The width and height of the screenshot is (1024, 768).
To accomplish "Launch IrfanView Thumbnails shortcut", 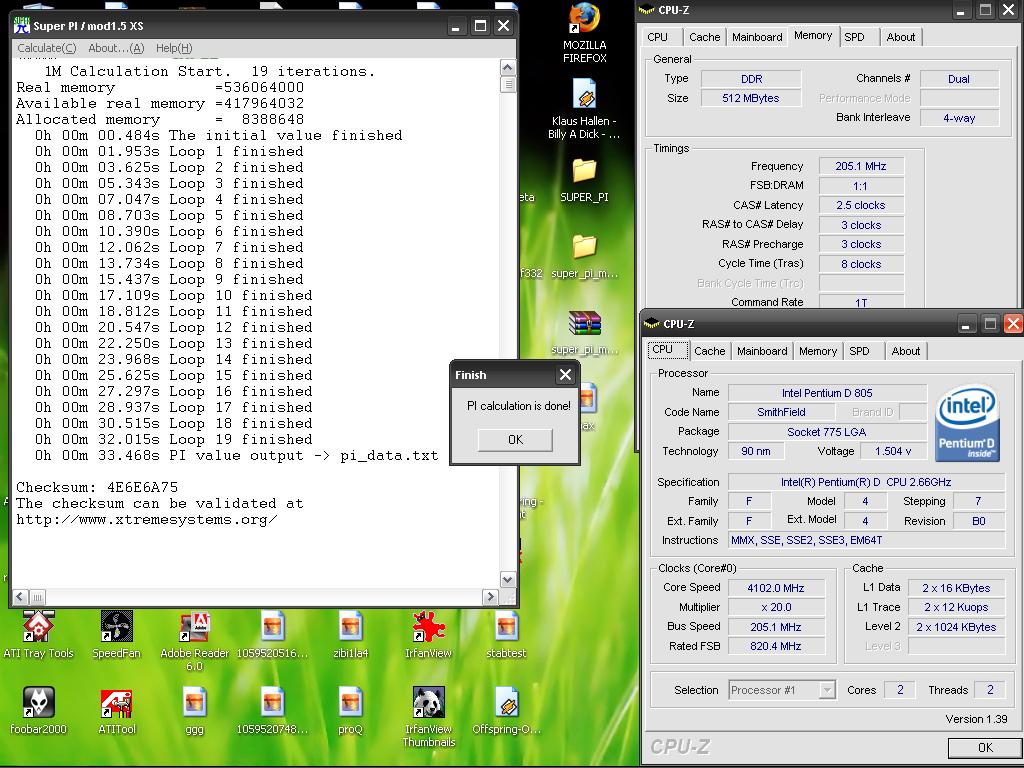I will 428,703.
